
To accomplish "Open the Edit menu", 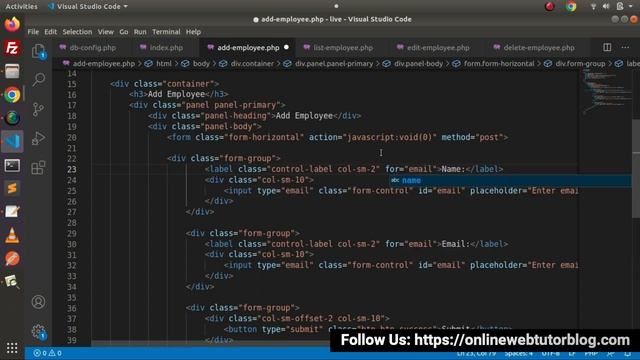I will click(51, 32).
